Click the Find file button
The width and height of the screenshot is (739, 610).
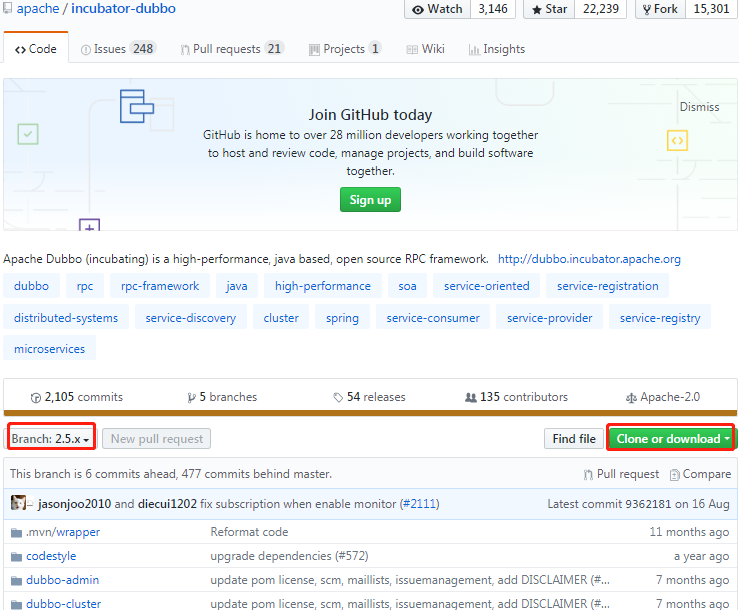(x=574, y=438)
